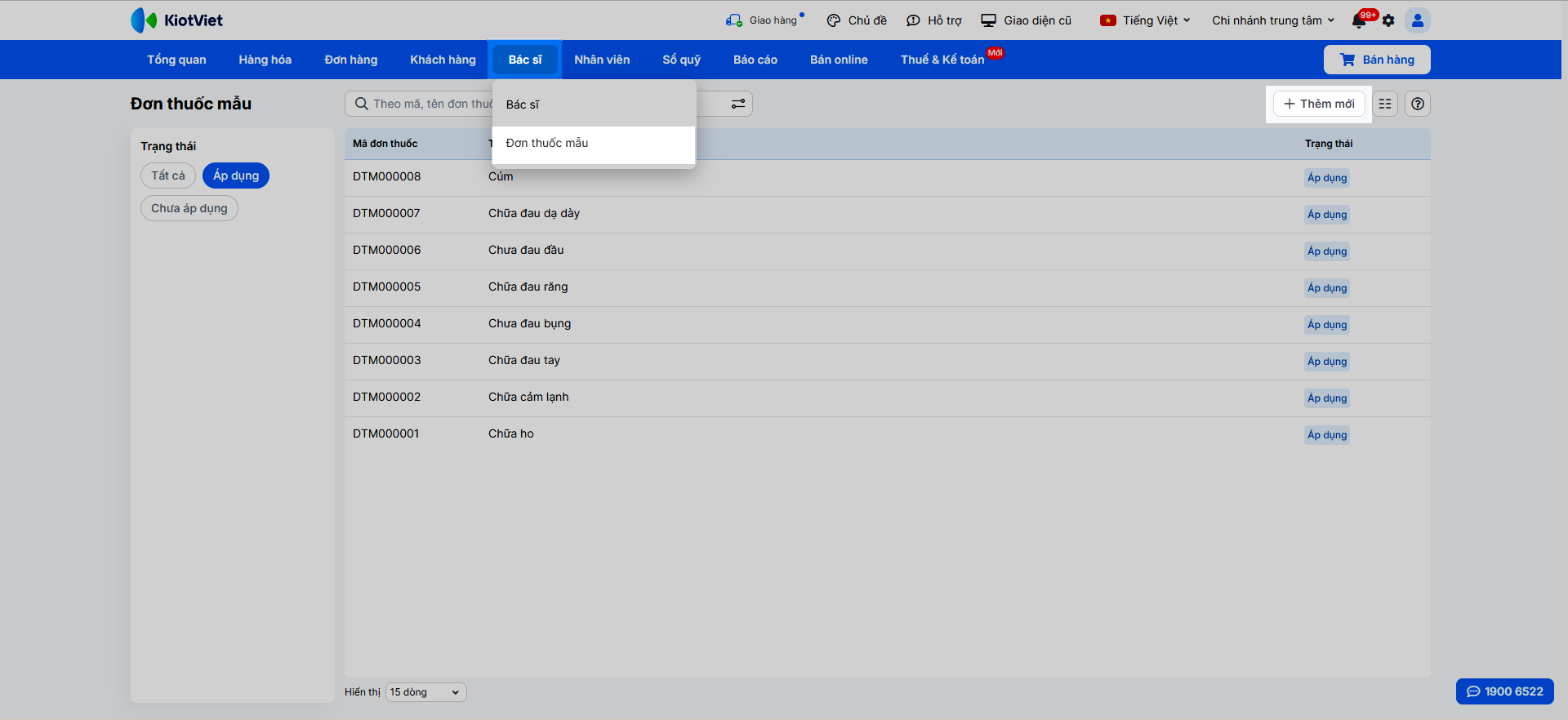Viewport: 1568px width, 720px height.
Task: Open the Đơn hàng menu
Action: (x=351, y=60)
